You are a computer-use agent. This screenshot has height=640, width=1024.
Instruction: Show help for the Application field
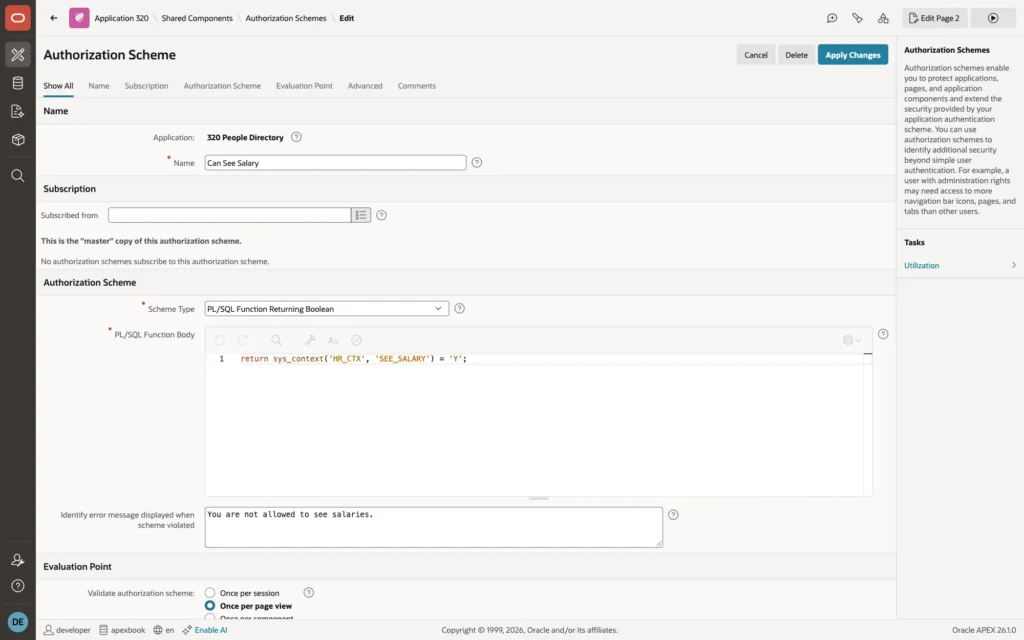click(x=296, y=137)
